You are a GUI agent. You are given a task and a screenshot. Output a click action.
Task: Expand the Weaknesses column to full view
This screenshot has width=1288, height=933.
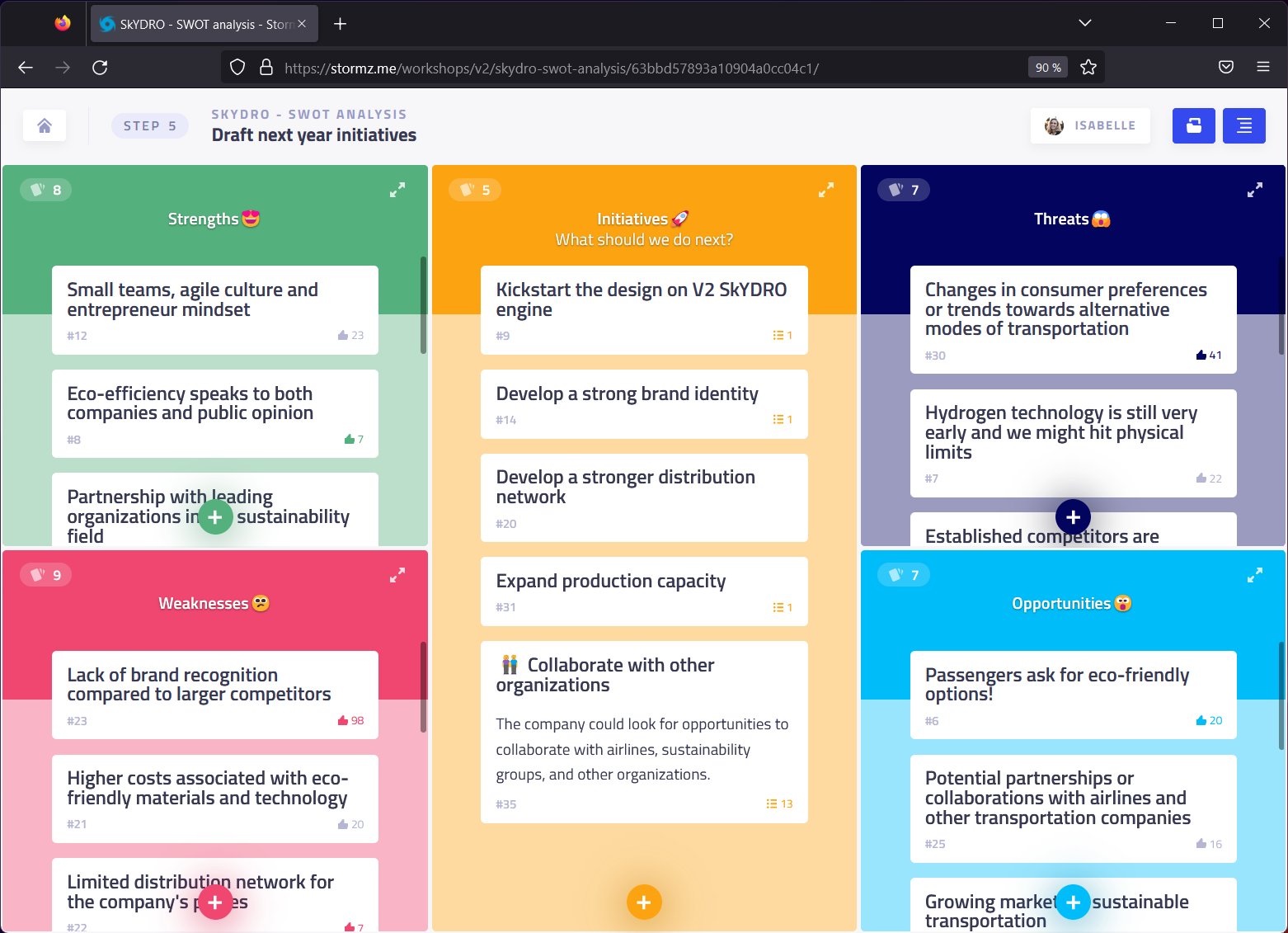click(397, 575)
